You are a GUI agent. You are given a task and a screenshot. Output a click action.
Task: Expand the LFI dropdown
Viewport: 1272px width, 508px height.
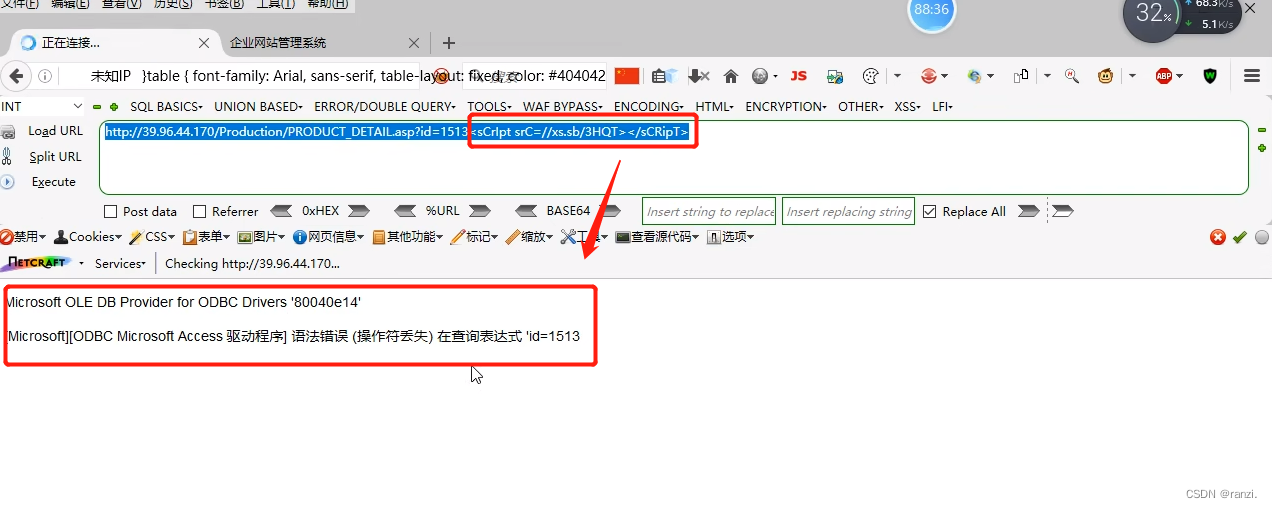[942, 106]
